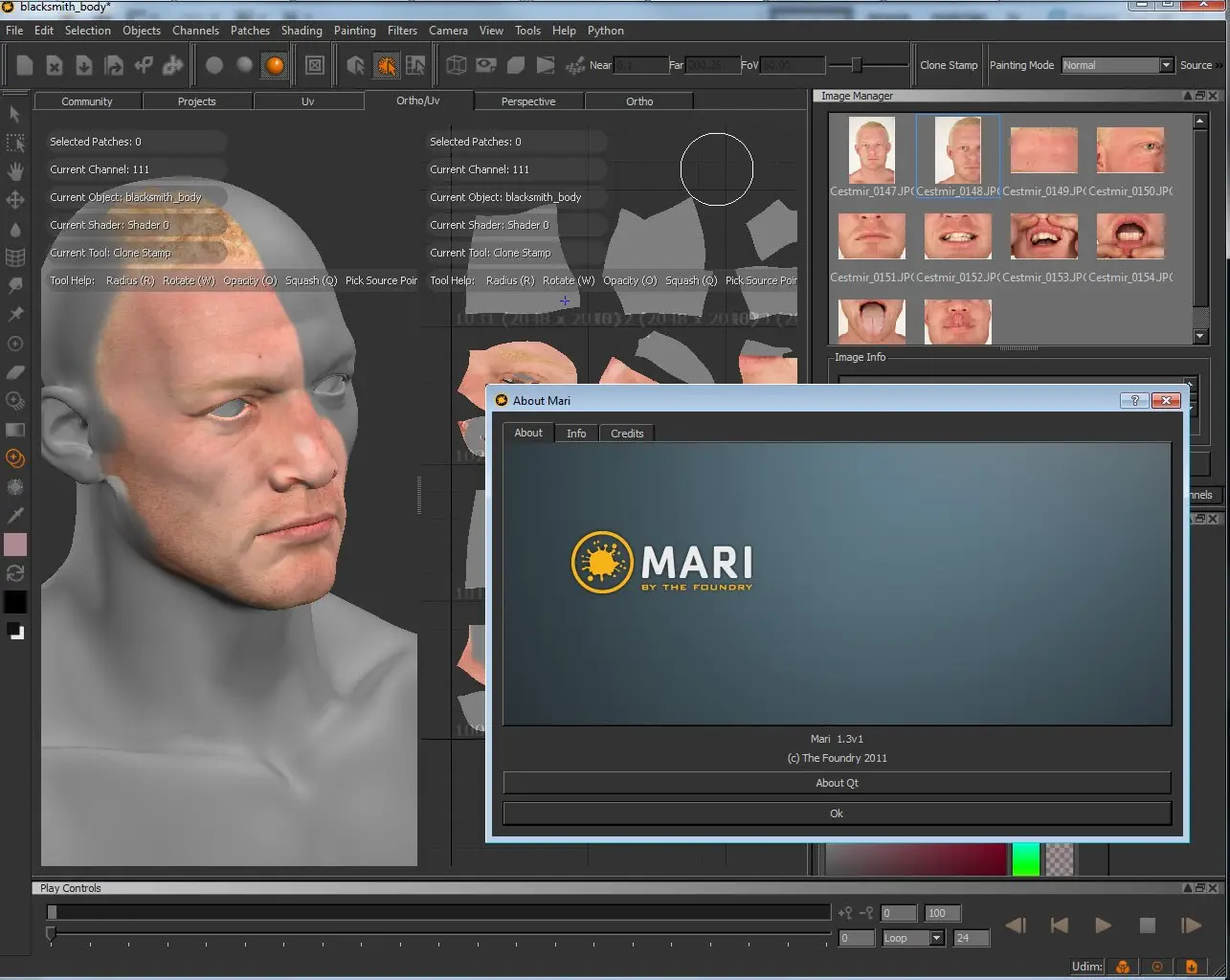Viewport: 1230px width, 980px height.
Task: Open the Info tab in About Mari
Action: [x=576, y=434]
